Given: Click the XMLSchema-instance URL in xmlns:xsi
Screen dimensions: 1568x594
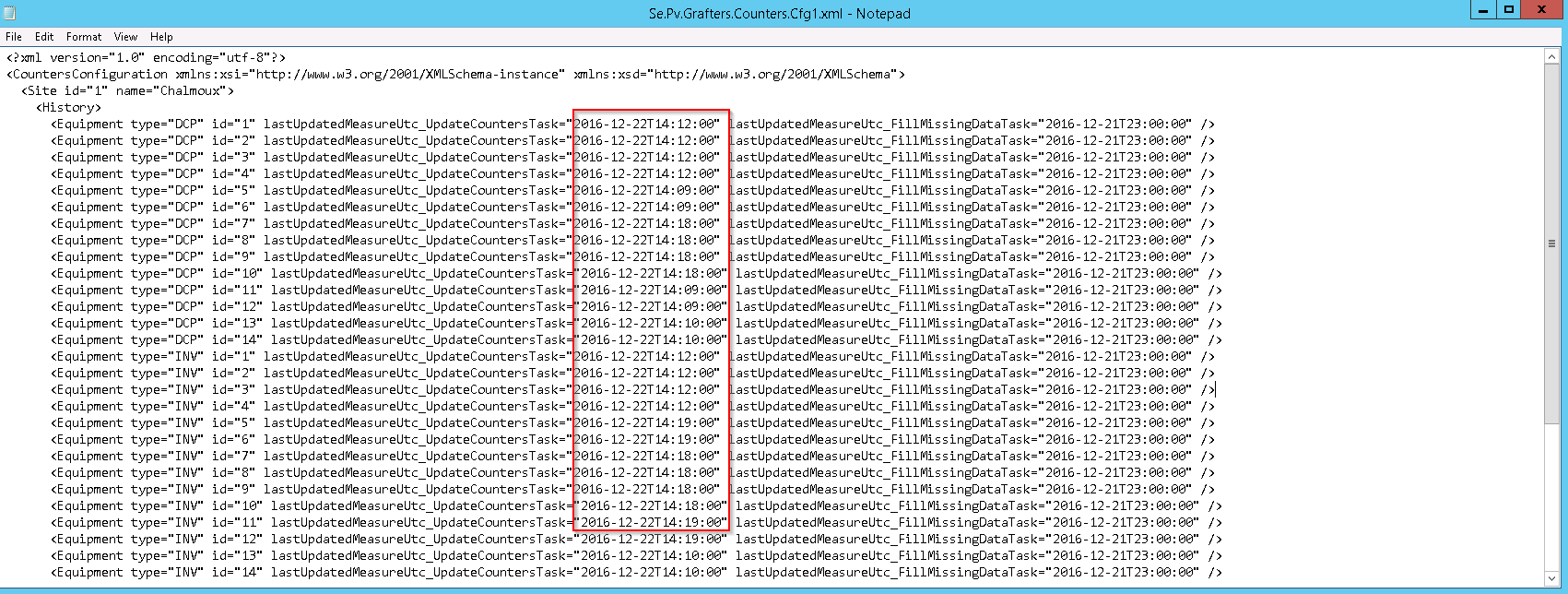Looking at the screenshot, I should point(409,75).
